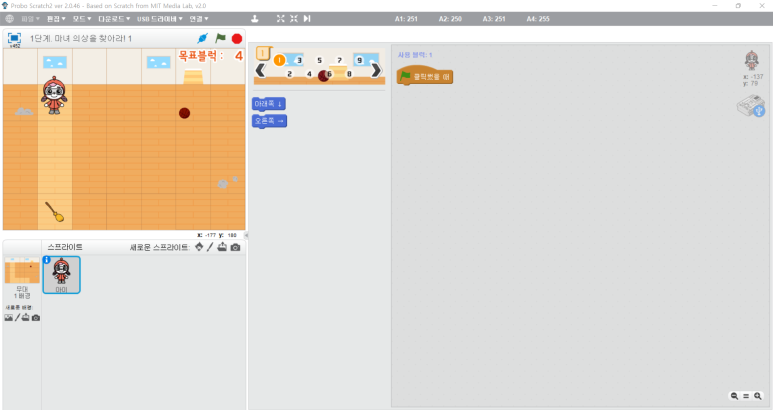Screen dimensions: 773x410
Task: Select level 6 in the level map
Action: point(329,74)
